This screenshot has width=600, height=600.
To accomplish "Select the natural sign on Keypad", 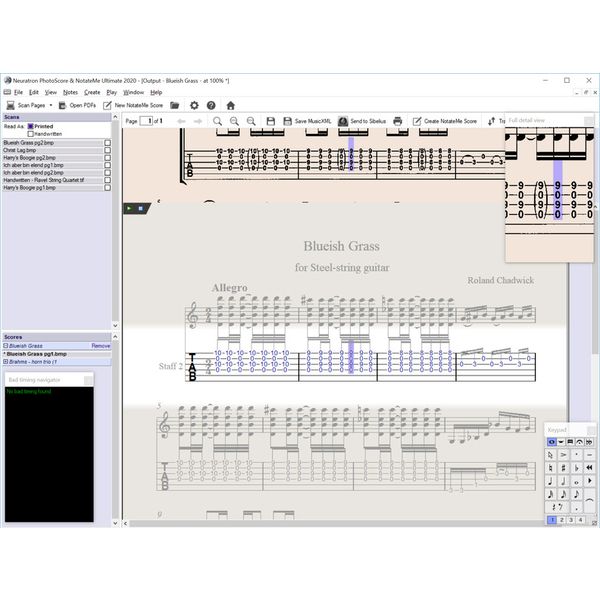I will point(551,468).
